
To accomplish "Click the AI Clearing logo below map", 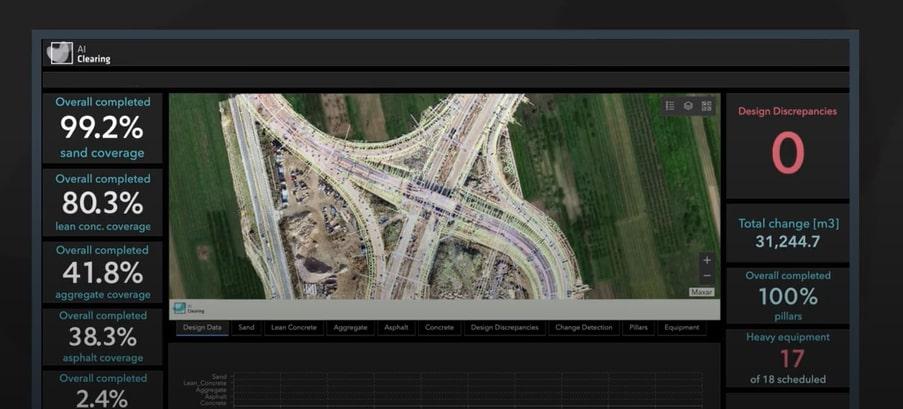I will tap(188, 309).
